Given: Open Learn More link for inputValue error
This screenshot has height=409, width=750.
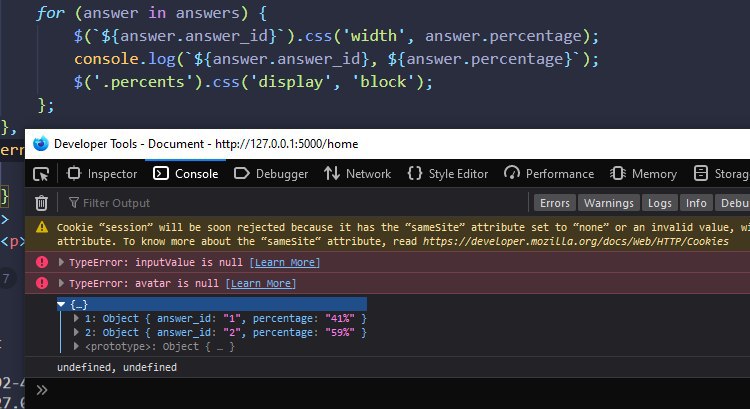Looking at the screenshot, I should [285, 262].
